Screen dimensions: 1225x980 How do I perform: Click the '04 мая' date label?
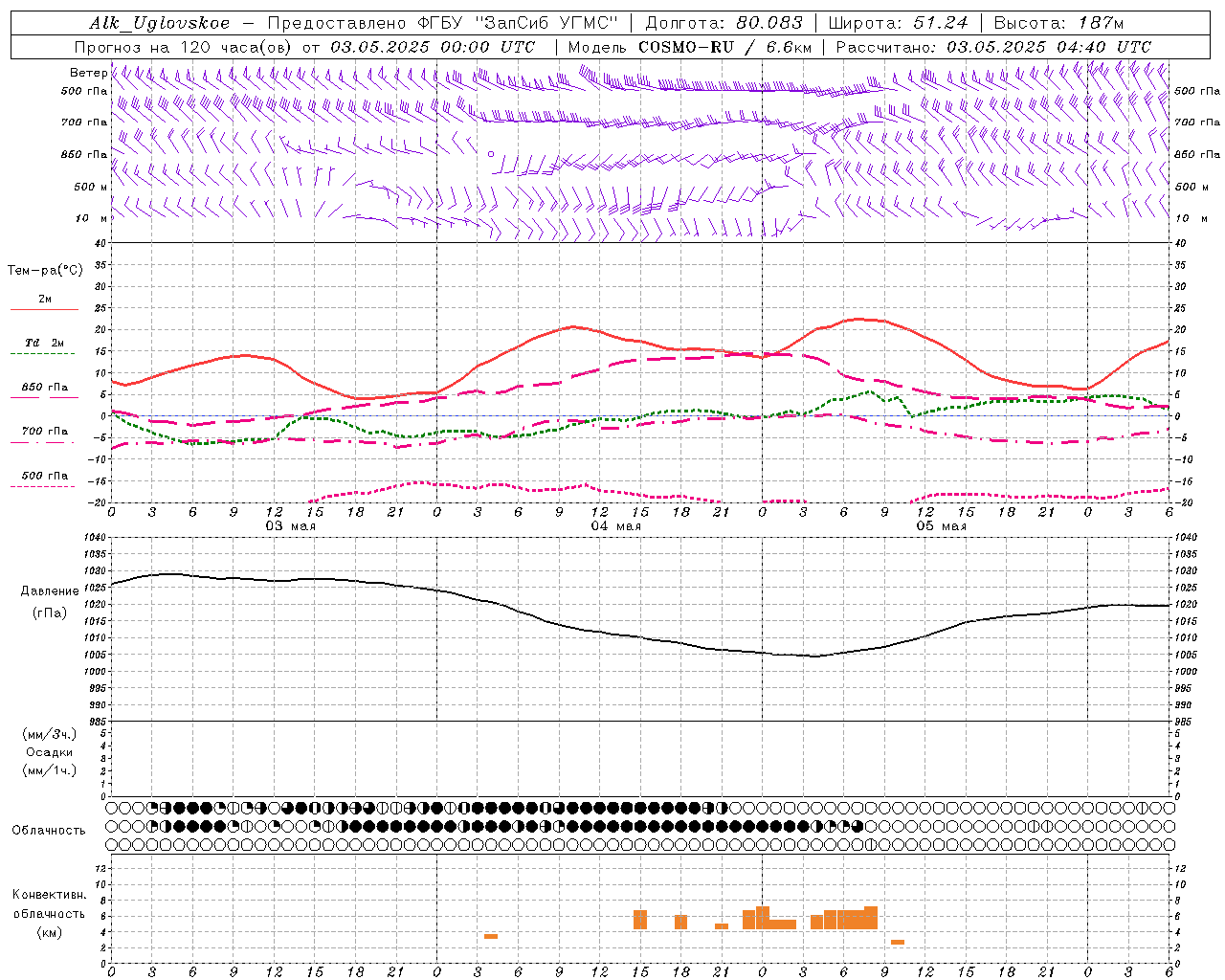(616, 526)
